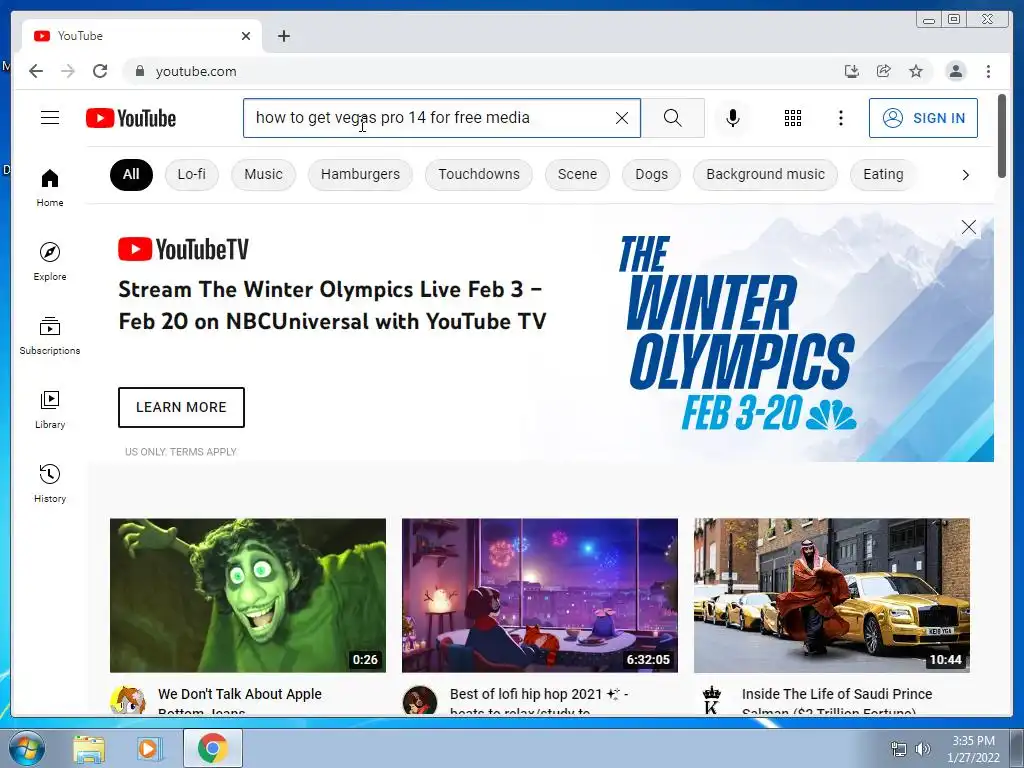Select the YouTube browser tab
1024x768 pixels.
pyautogui.click(x=142, y=36)
